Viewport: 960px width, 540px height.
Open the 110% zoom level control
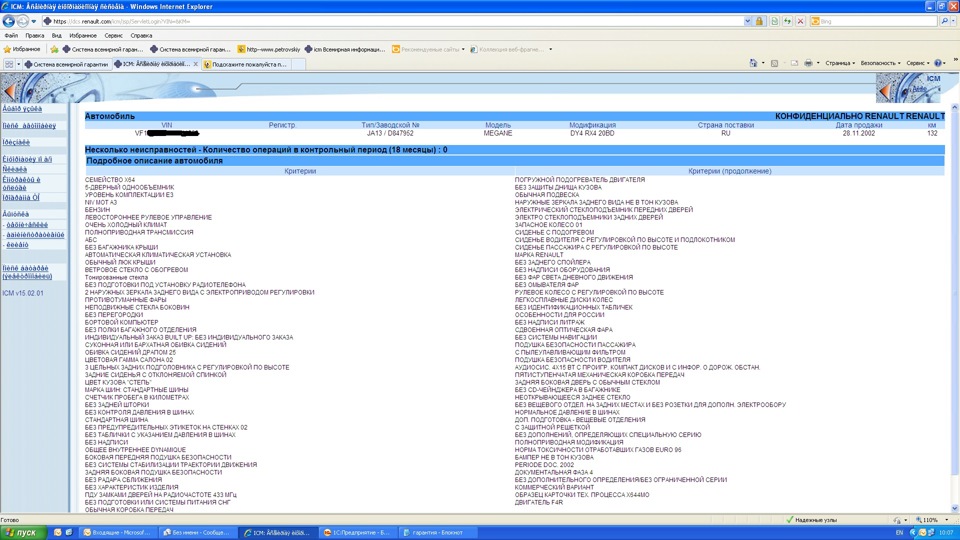point(931,520)
